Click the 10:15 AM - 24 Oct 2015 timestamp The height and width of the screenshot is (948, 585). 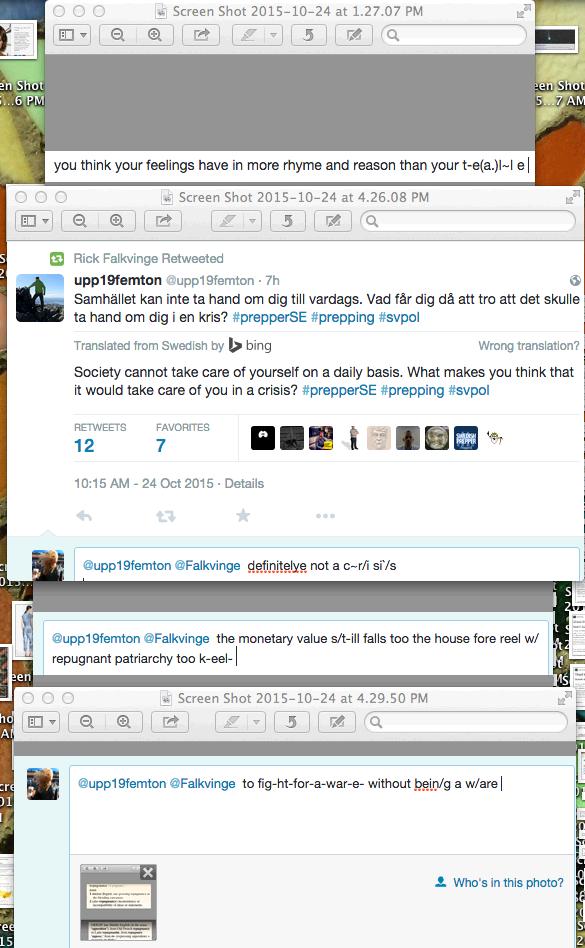pos(144,484)
